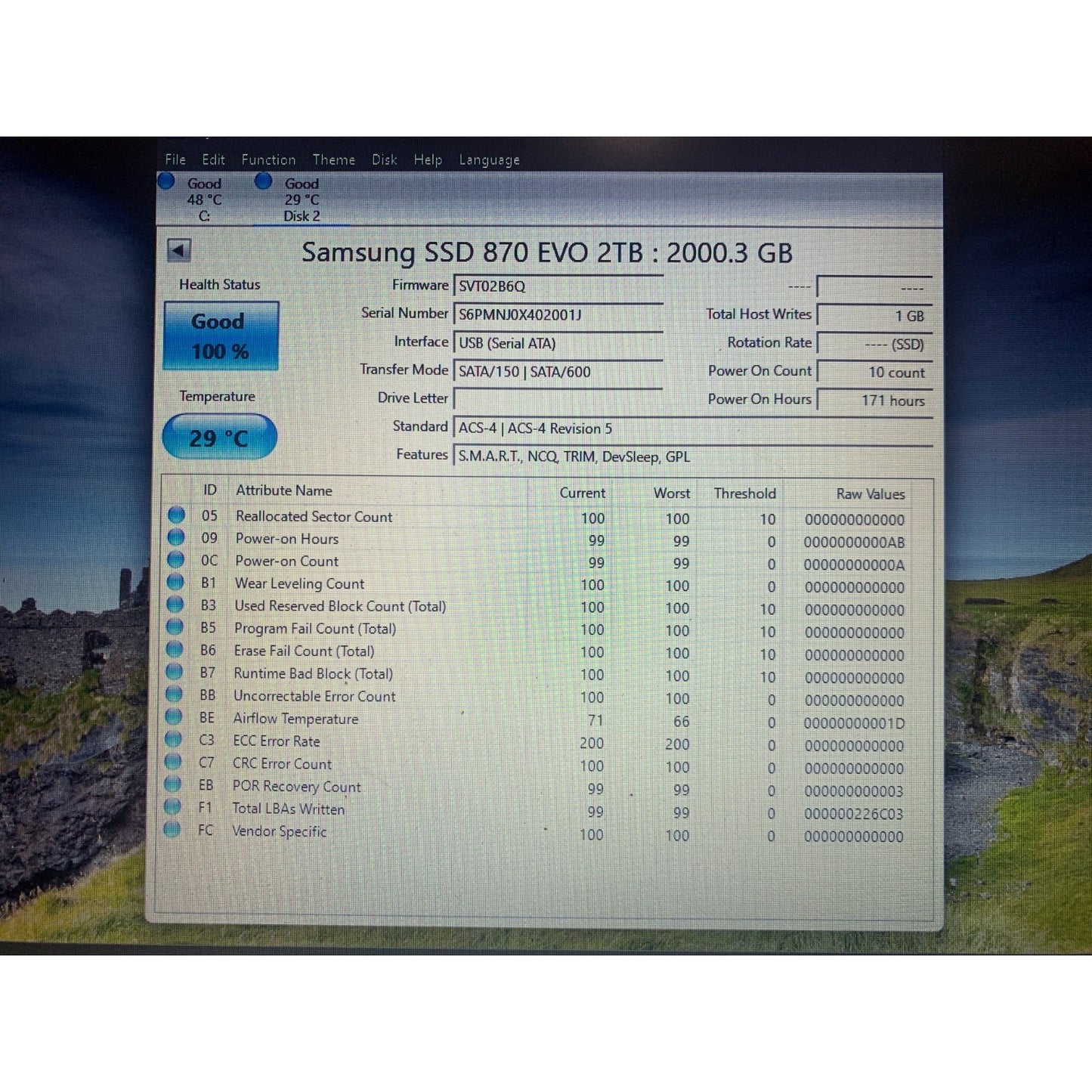The height and width of the screenshot is (1092, 1092).
Task: Click the Samsung SSD 870 EVO 2TB title
Action: [547, 252]
